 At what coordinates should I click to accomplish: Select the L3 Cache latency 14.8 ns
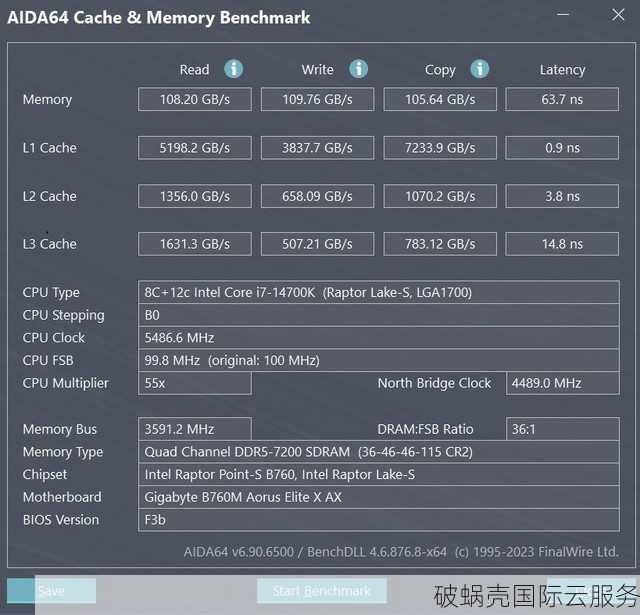click(562, 244)
